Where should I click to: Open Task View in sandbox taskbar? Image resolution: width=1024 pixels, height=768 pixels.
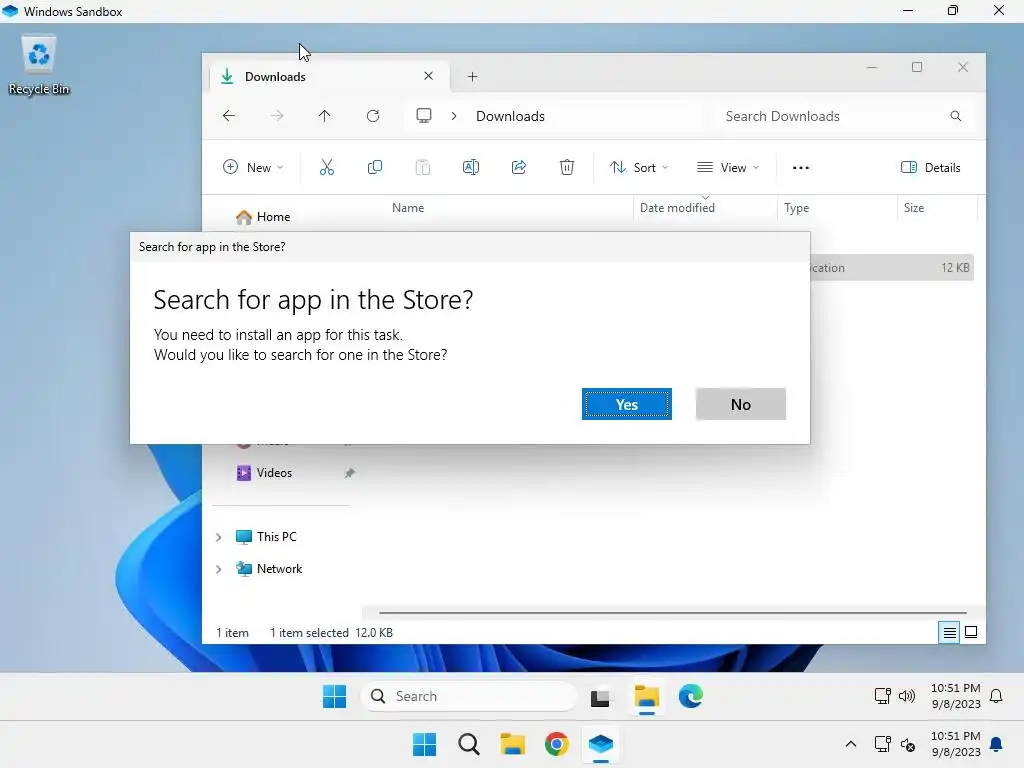[x=601, y=697]
